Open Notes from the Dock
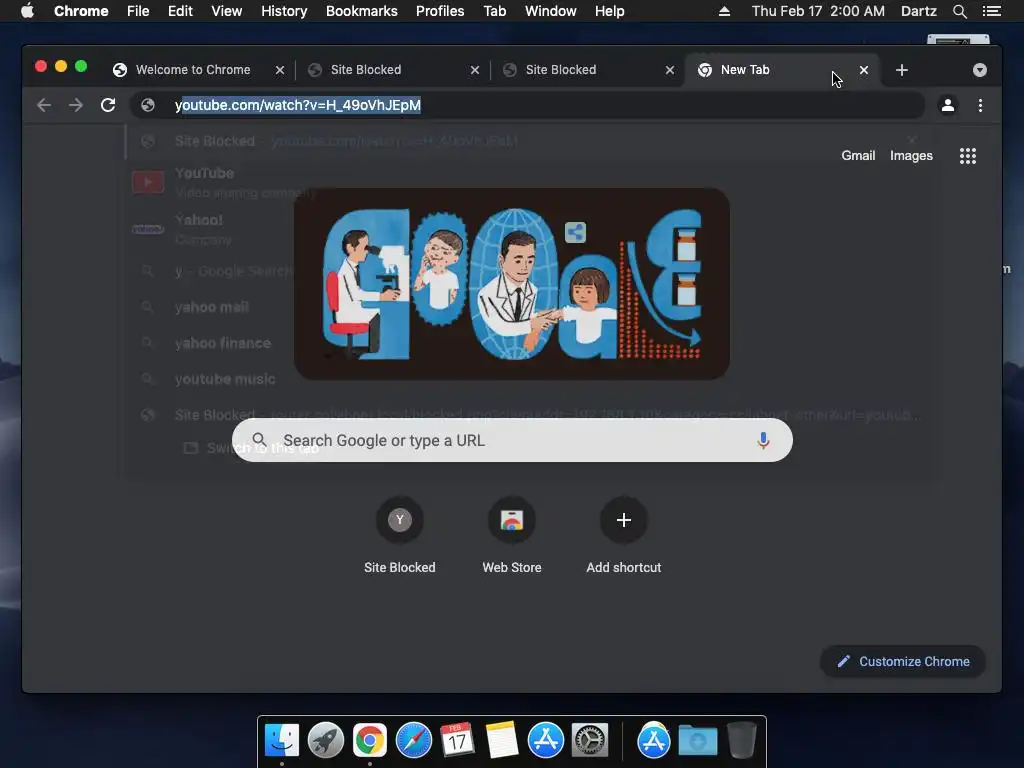Viewport: 1024px width, 768px height. pos(502,741)
